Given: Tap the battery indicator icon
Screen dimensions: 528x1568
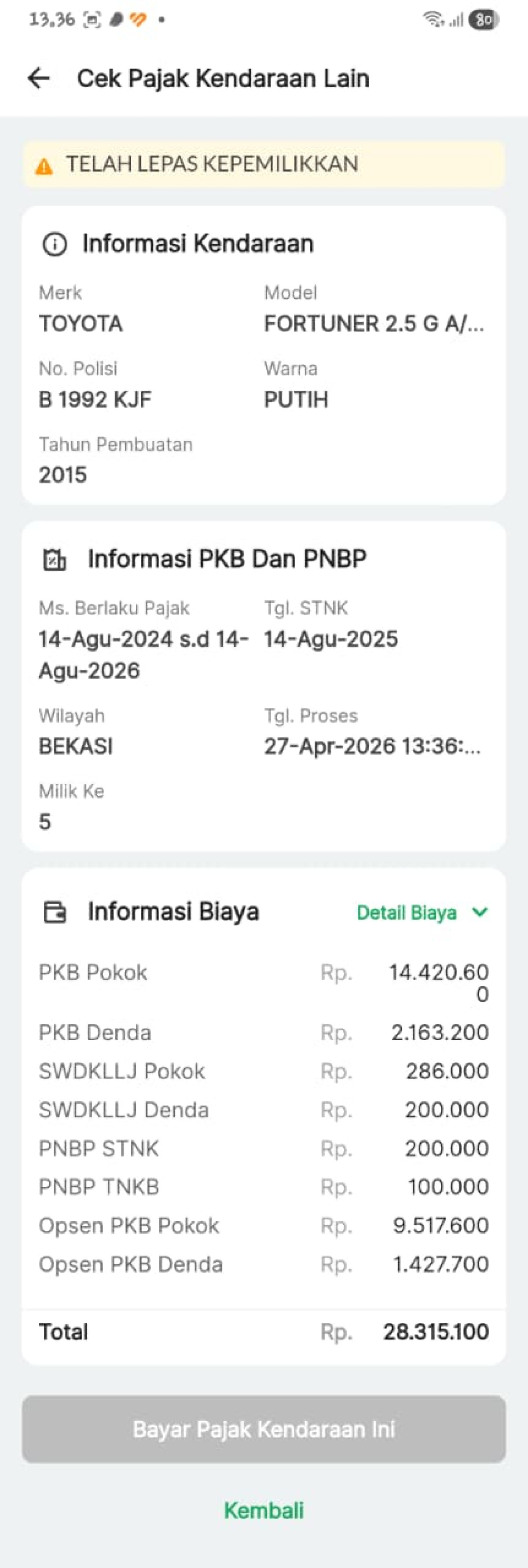Looking at the screenshot, I should (484, 20).
